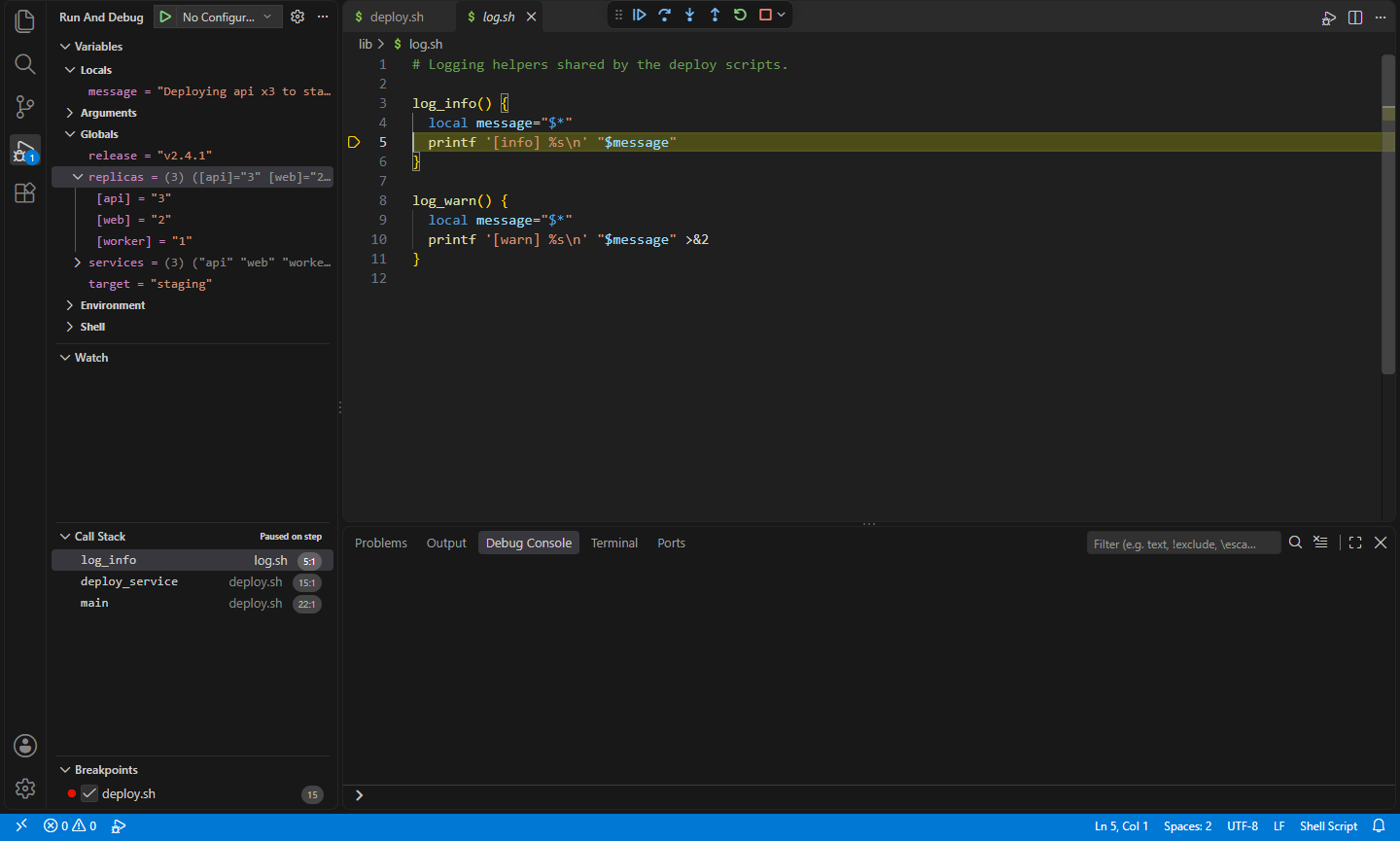
Task: Open the Extensions view in activity bar
Action: pyautogui.click(x=25, y=193)
